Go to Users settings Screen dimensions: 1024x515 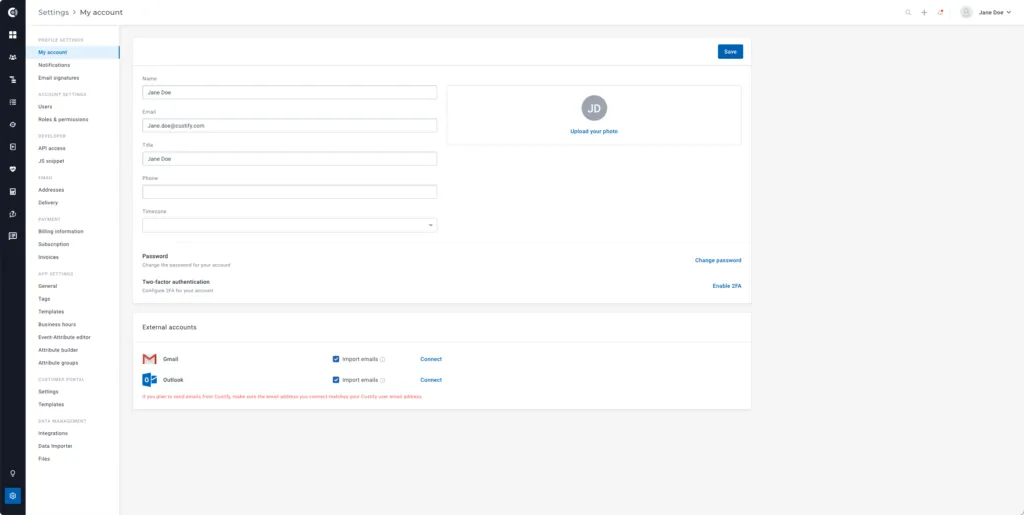(45, 106)
